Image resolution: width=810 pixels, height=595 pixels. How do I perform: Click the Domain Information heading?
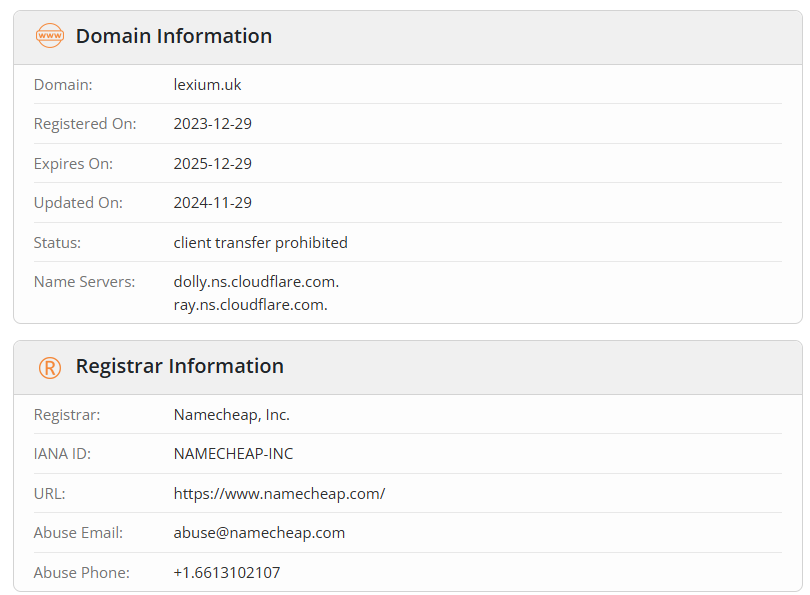tap(174, 36)
